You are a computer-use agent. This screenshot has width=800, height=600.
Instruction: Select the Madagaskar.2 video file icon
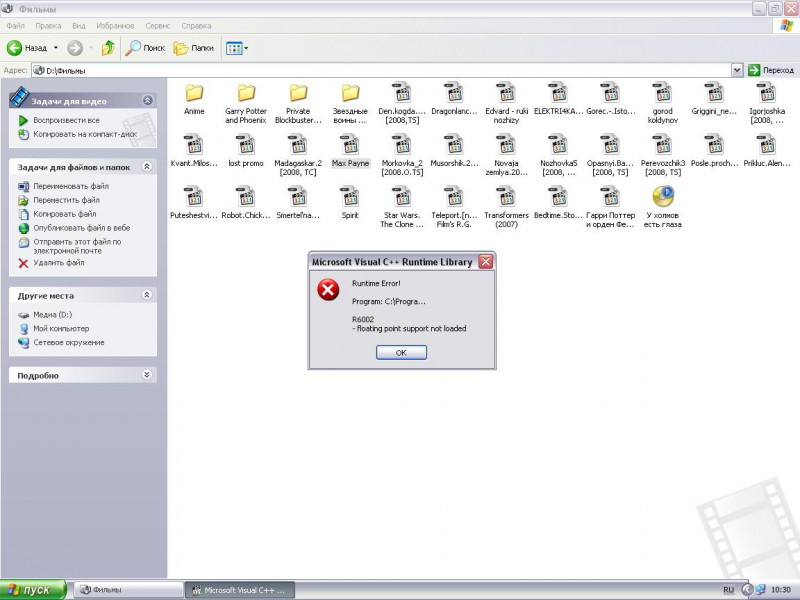pyautogui.click(x=298, y=144)
